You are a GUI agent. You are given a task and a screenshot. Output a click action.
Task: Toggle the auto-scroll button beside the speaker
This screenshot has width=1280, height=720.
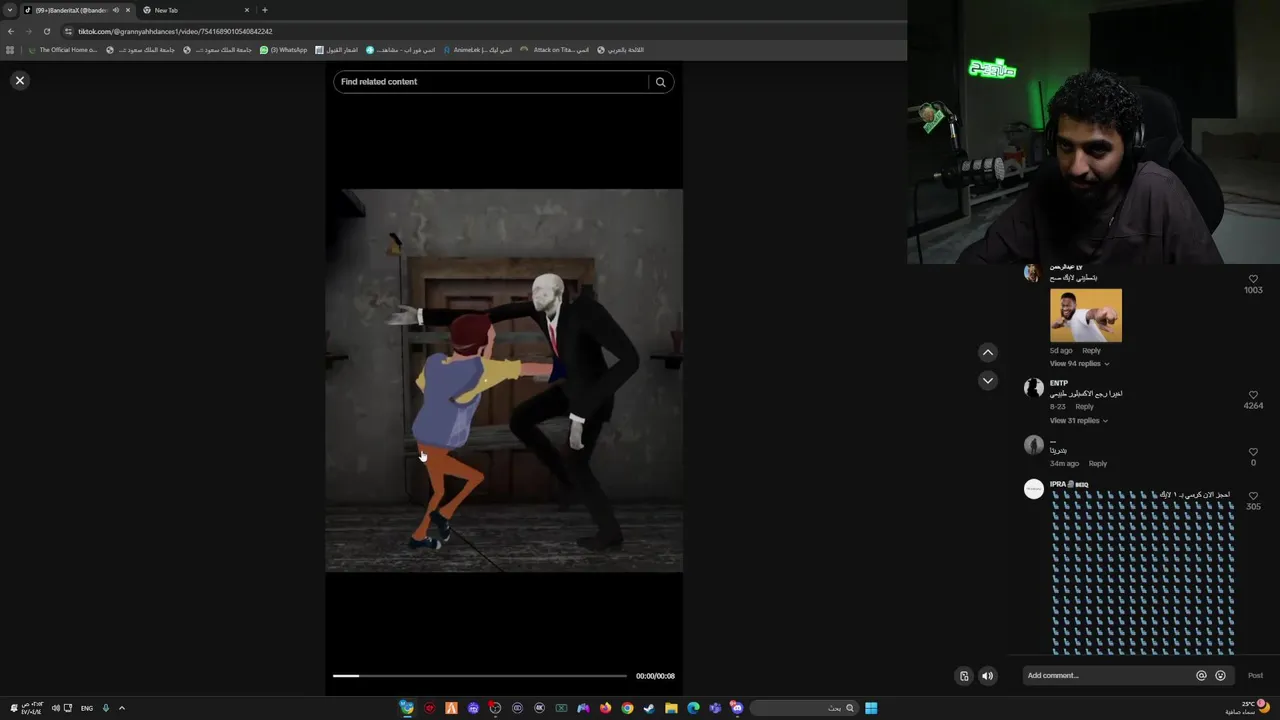tap(964, 676)
